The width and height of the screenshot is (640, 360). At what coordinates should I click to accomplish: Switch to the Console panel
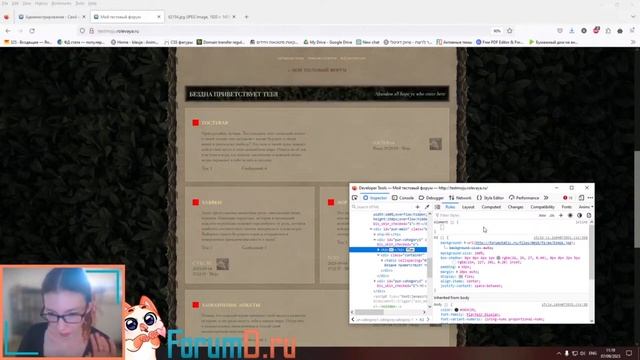pyautogui.click(x=403, y=198)
